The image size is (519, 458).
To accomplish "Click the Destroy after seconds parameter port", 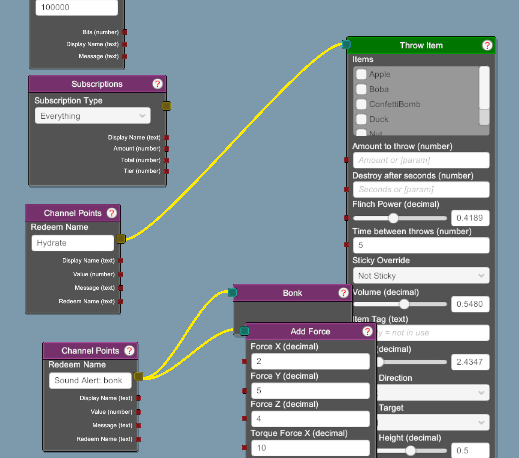I will pyautogui.click(x=346, y=189).
